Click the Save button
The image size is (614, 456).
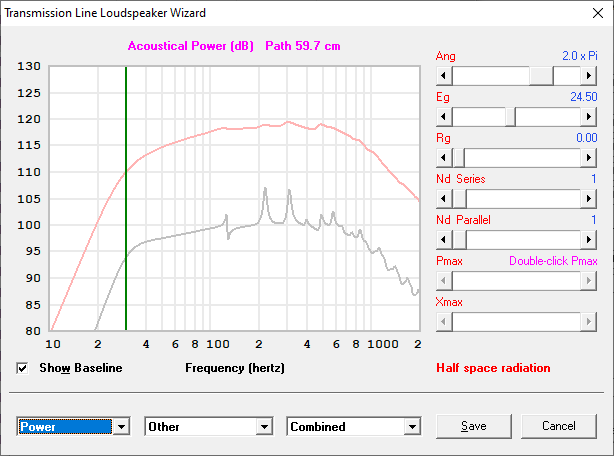coord(474,426)
